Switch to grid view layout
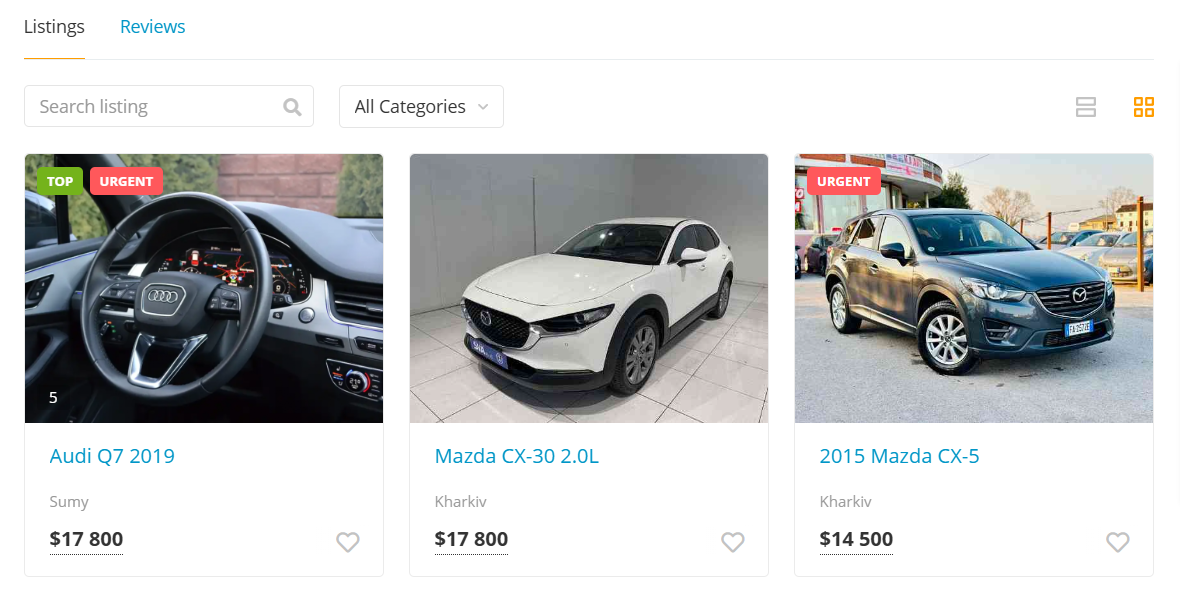Viewport: 1180px width, 598px height. (x=1143, y=107)
